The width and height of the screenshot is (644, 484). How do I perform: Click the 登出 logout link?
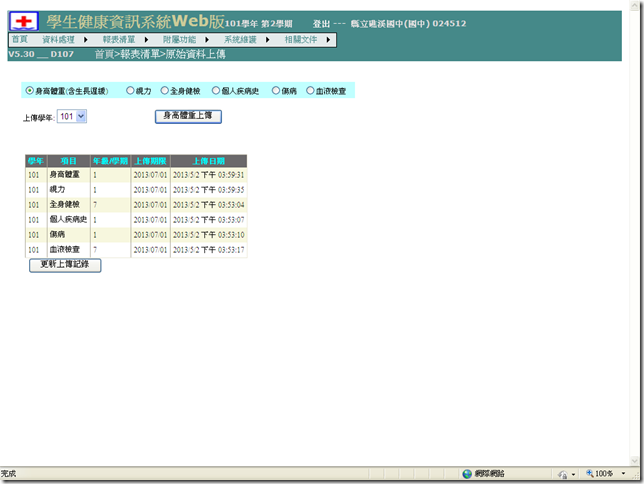pos(321,24)
